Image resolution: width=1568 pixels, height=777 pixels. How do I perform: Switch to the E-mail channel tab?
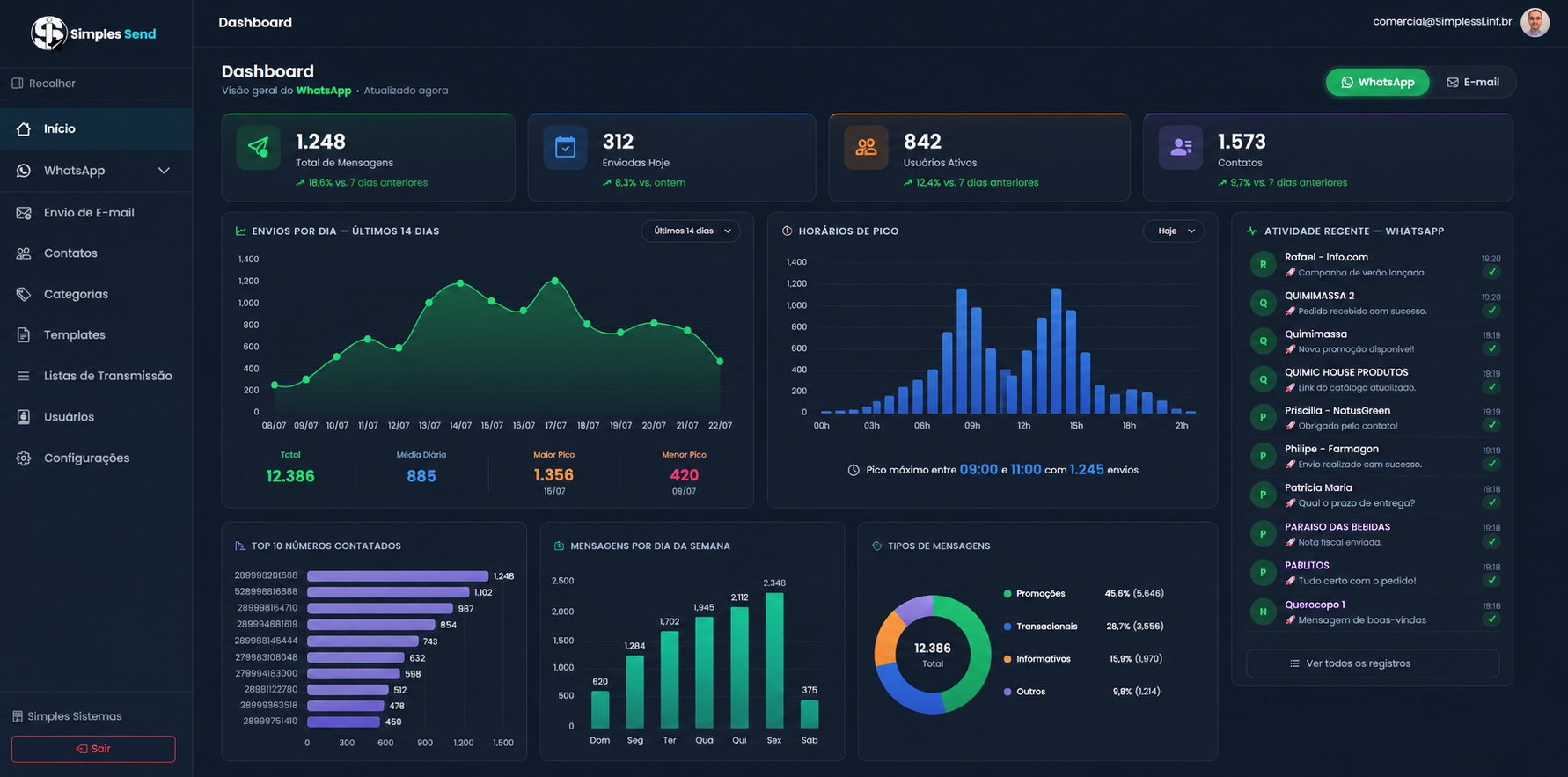(1473, 82)
